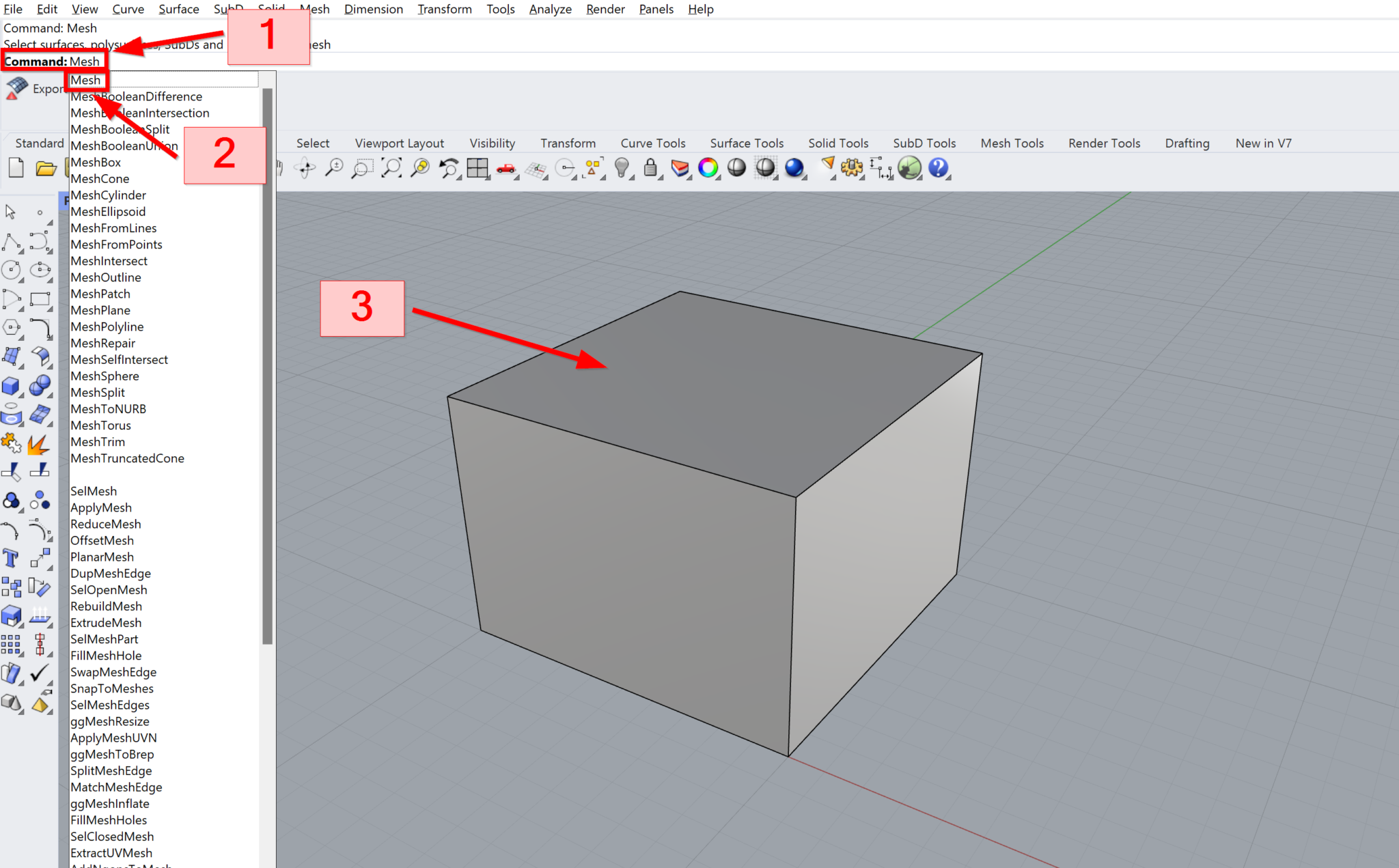Toggle the Rotate View tool

click(x=305, y=169)
